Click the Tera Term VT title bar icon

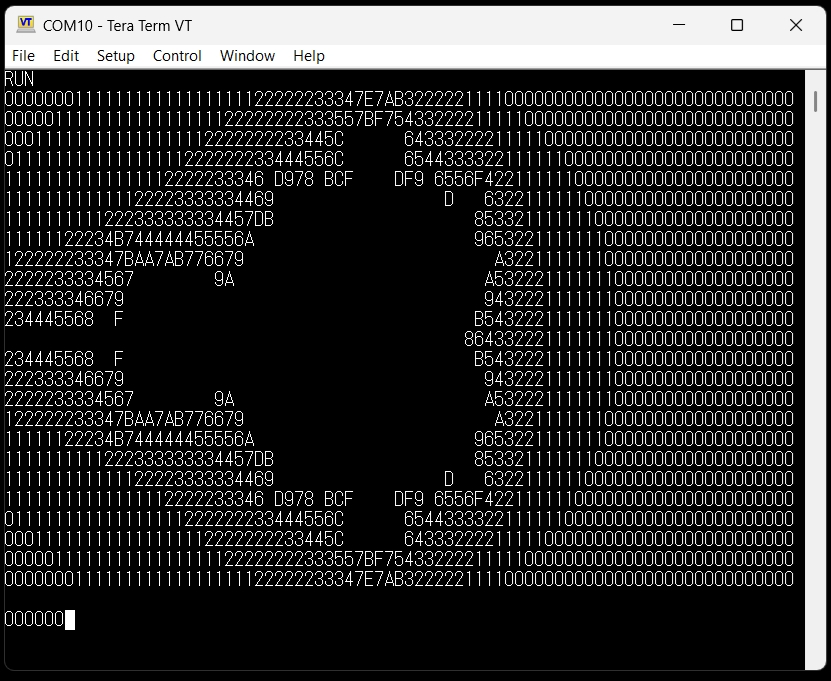tap(25, 25)
